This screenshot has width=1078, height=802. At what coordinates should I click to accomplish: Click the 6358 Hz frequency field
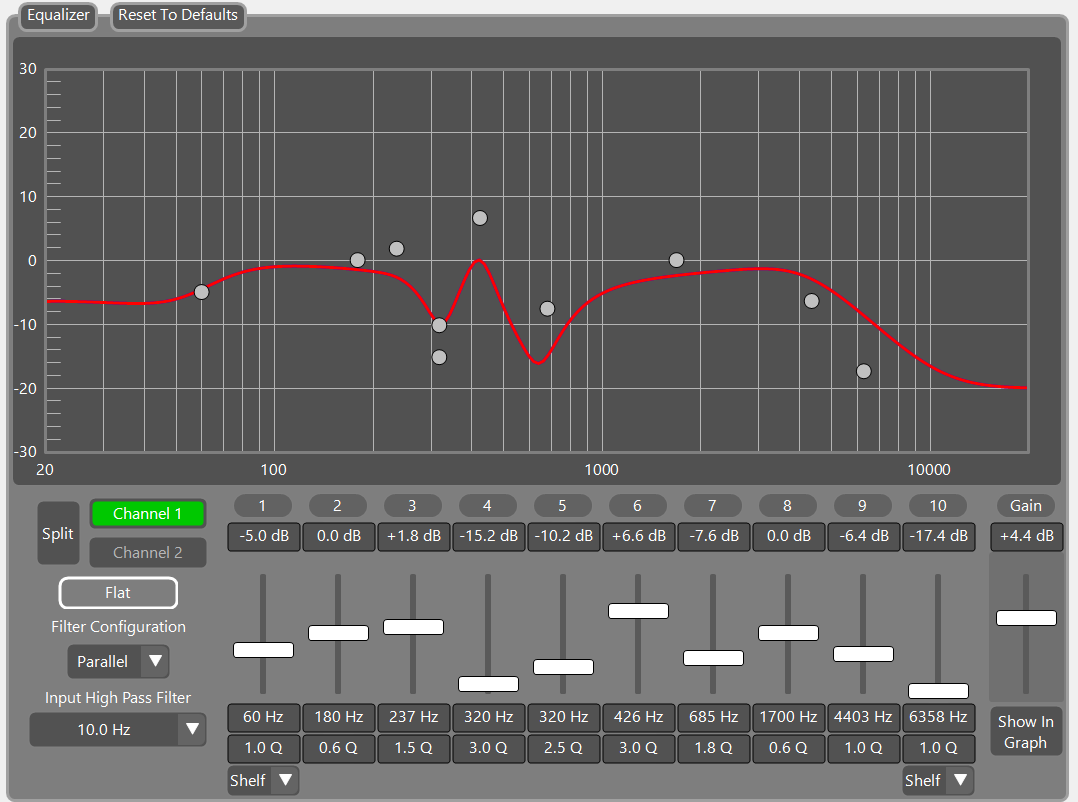click(x=938, y=717)
